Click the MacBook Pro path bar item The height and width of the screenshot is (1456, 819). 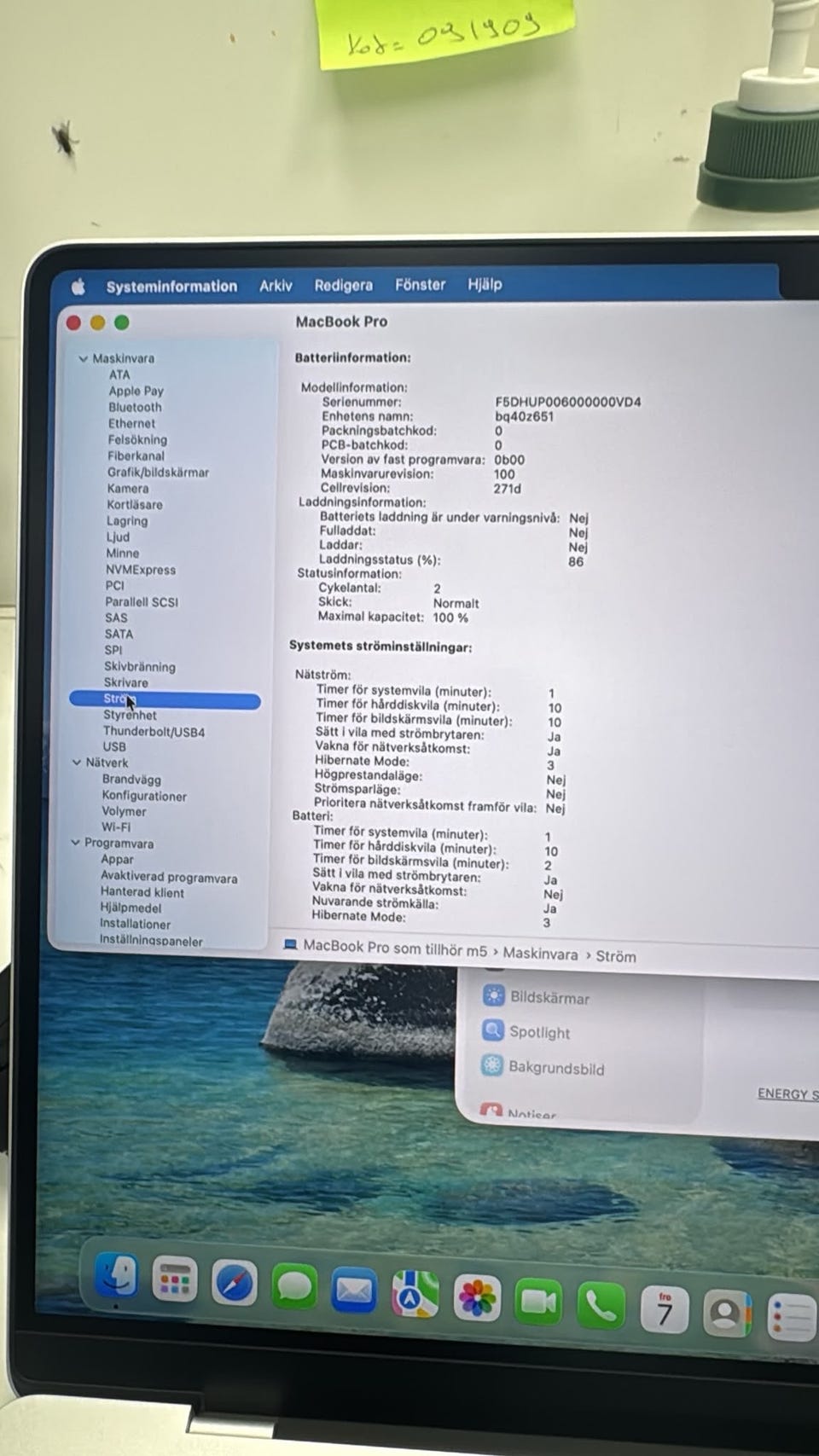pyautogui.click(x=386, y=949)
